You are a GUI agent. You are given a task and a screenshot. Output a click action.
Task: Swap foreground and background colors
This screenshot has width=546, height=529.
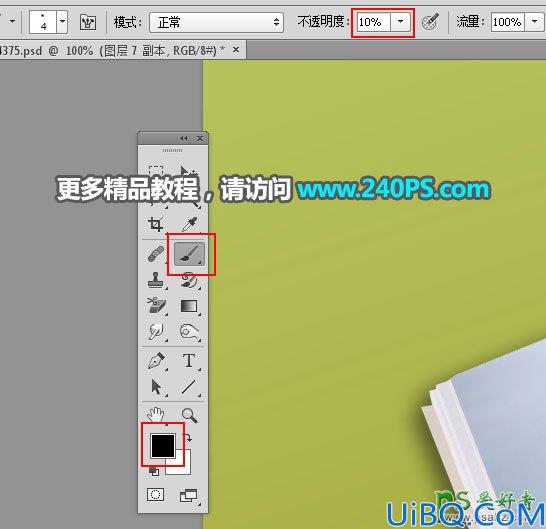pos(188,438)
